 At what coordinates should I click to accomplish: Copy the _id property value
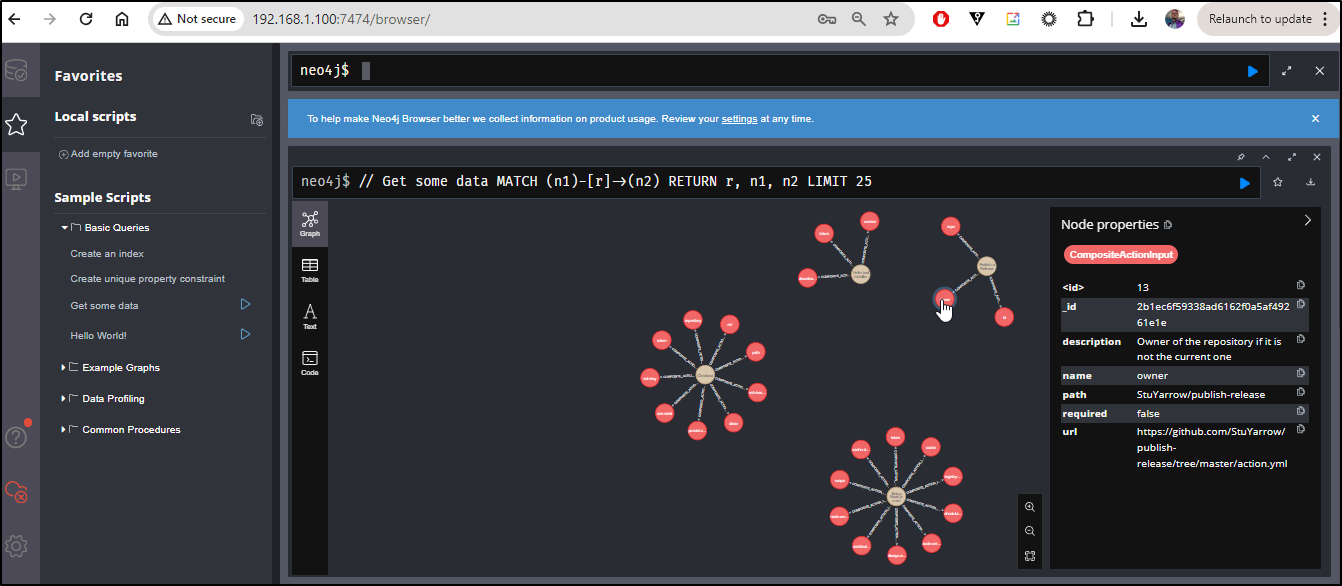click(1301, 304)
